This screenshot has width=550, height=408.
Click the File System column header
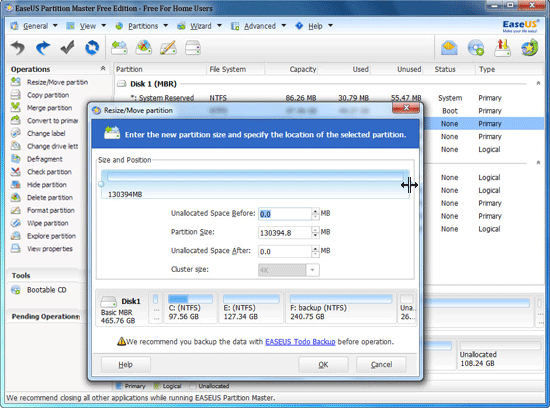coord(235,69)
